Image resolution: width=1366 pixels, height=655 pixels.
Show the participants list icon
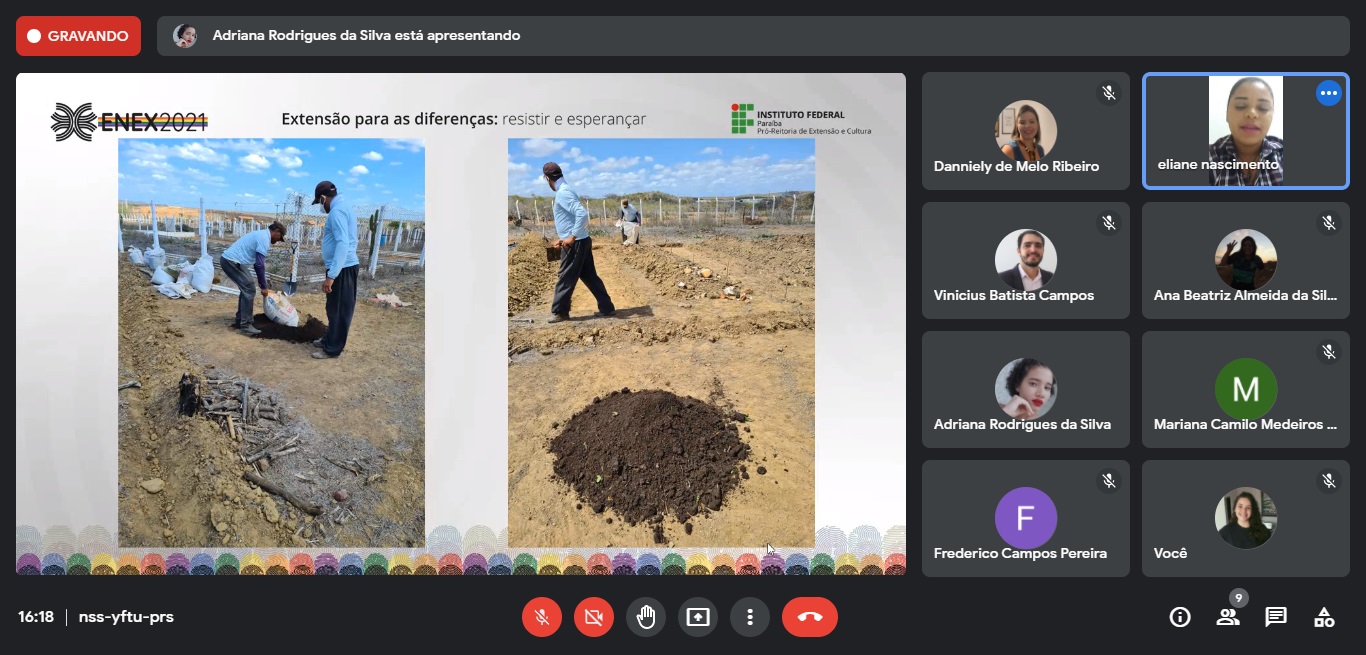pyautogui.click(x=1228, y=617)
